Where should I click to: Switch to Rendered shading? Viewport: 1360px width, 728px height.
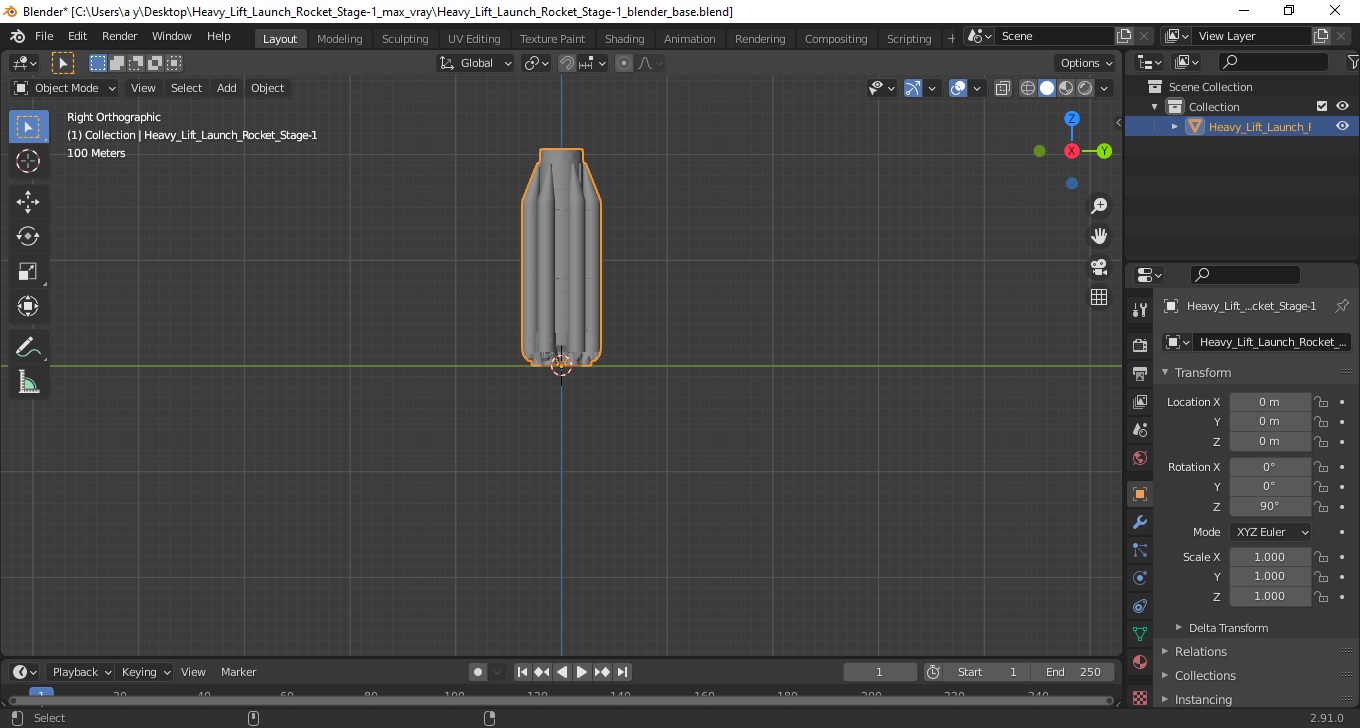[1085, 88]
